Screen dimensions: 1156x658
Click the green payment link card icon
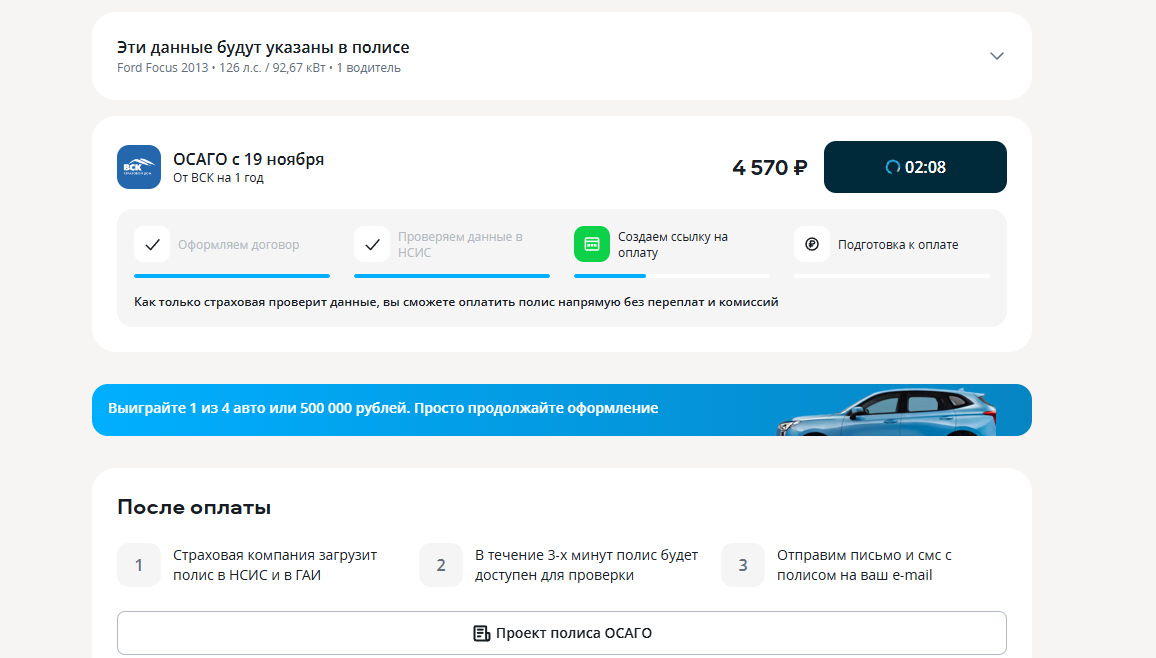(x=592, y=244)
